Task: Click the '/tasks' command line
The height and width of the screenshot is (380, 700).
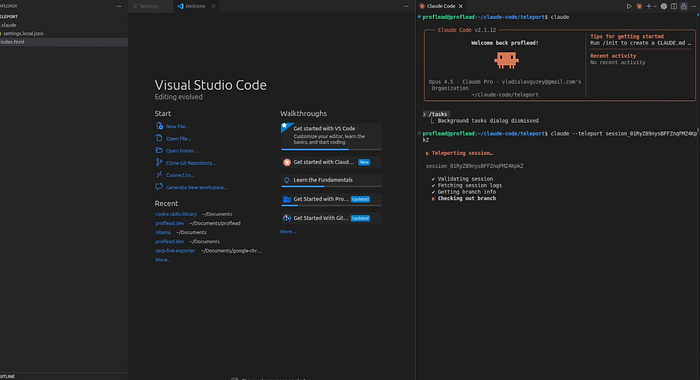Action: click(437, 114)
